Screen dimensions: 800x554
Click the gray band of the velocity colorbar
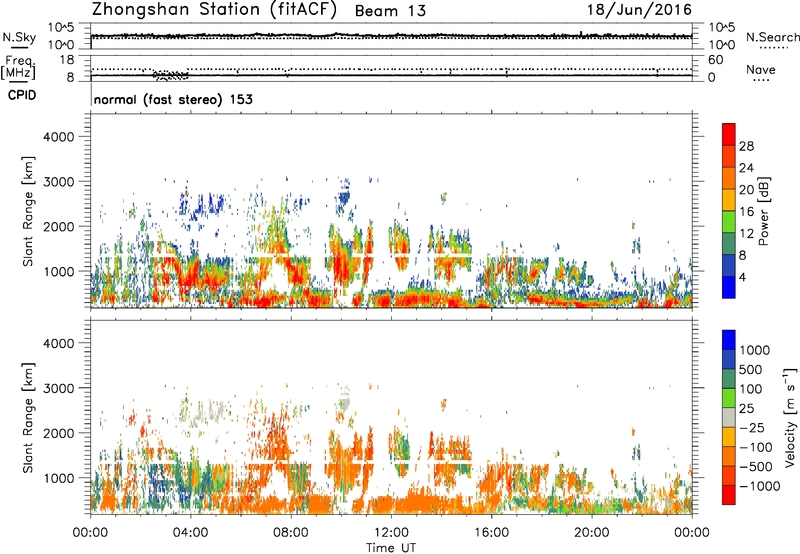click(729, 418)
